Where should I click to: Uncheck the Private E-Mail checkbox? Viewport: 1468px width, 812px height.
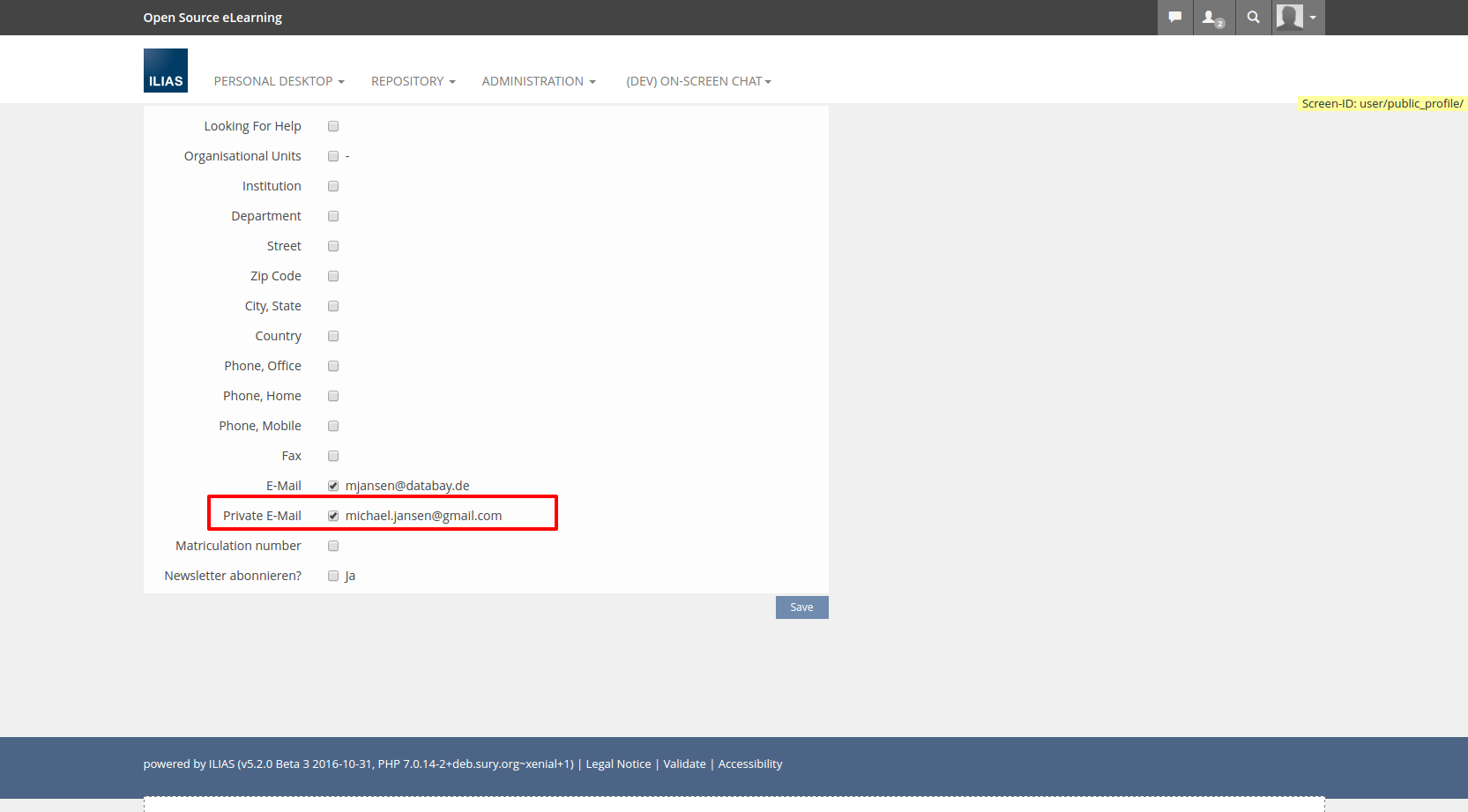(333, 516)
